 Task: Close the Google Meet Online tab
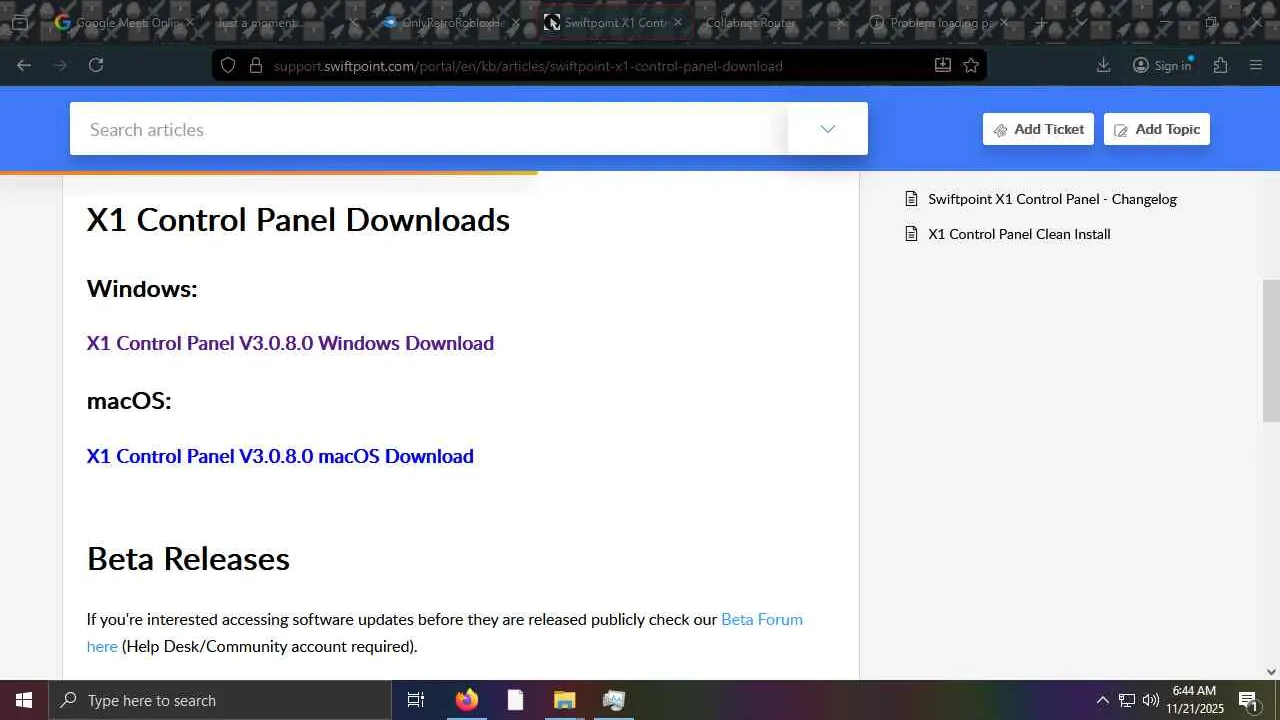(x=191, y=22)
